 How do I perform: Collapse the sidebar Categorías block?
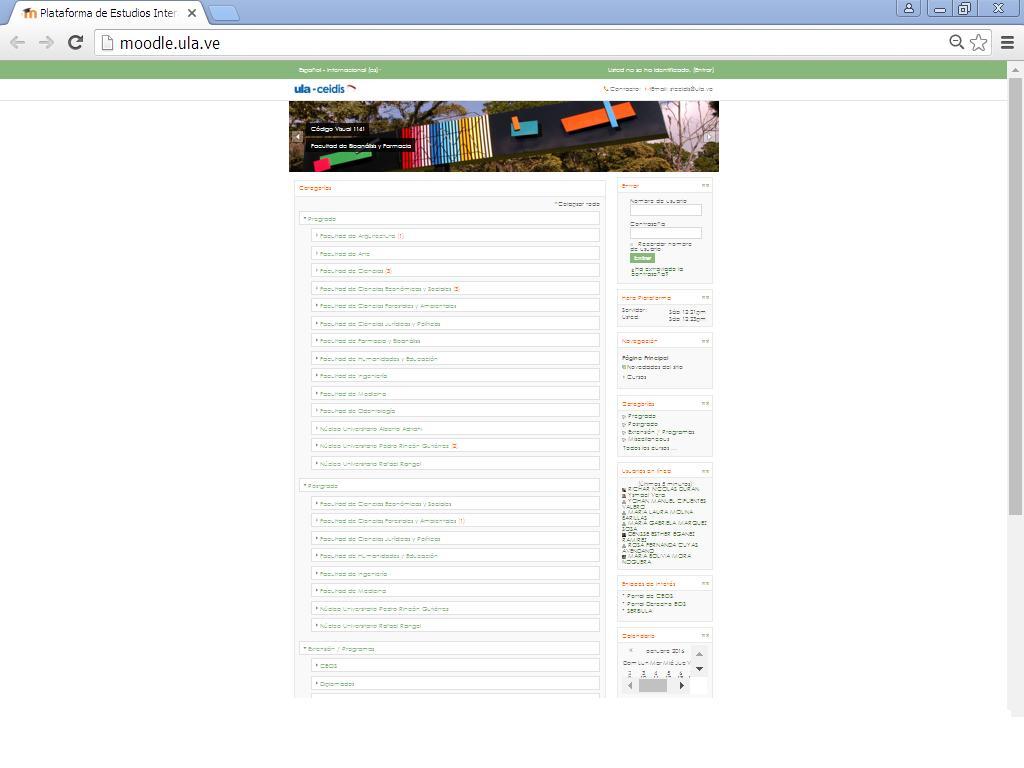pos(705,404)
